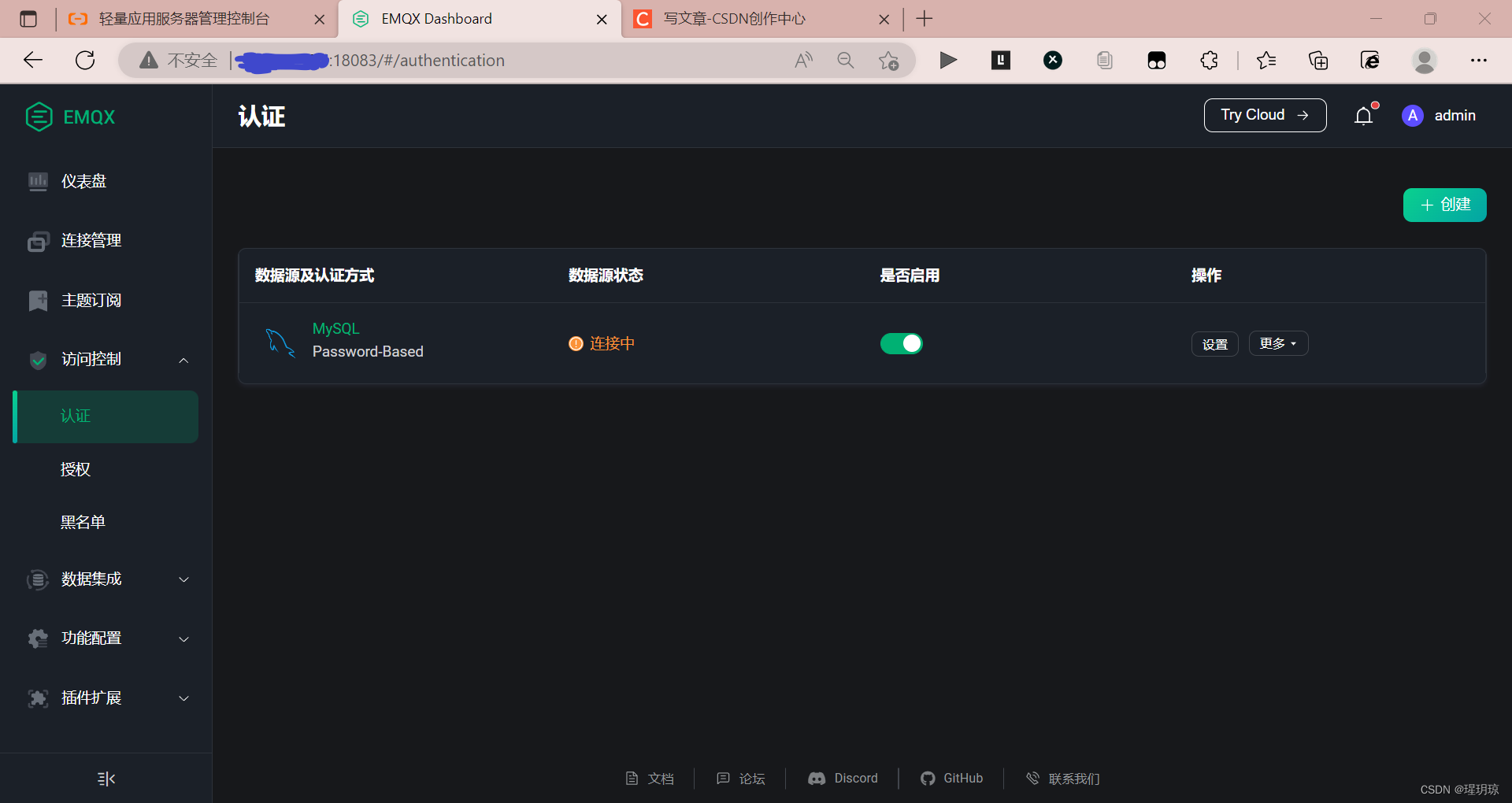Click the IE mode browser icon
The width and height of the screenshot is (1512, 803).
point(1370,60)
